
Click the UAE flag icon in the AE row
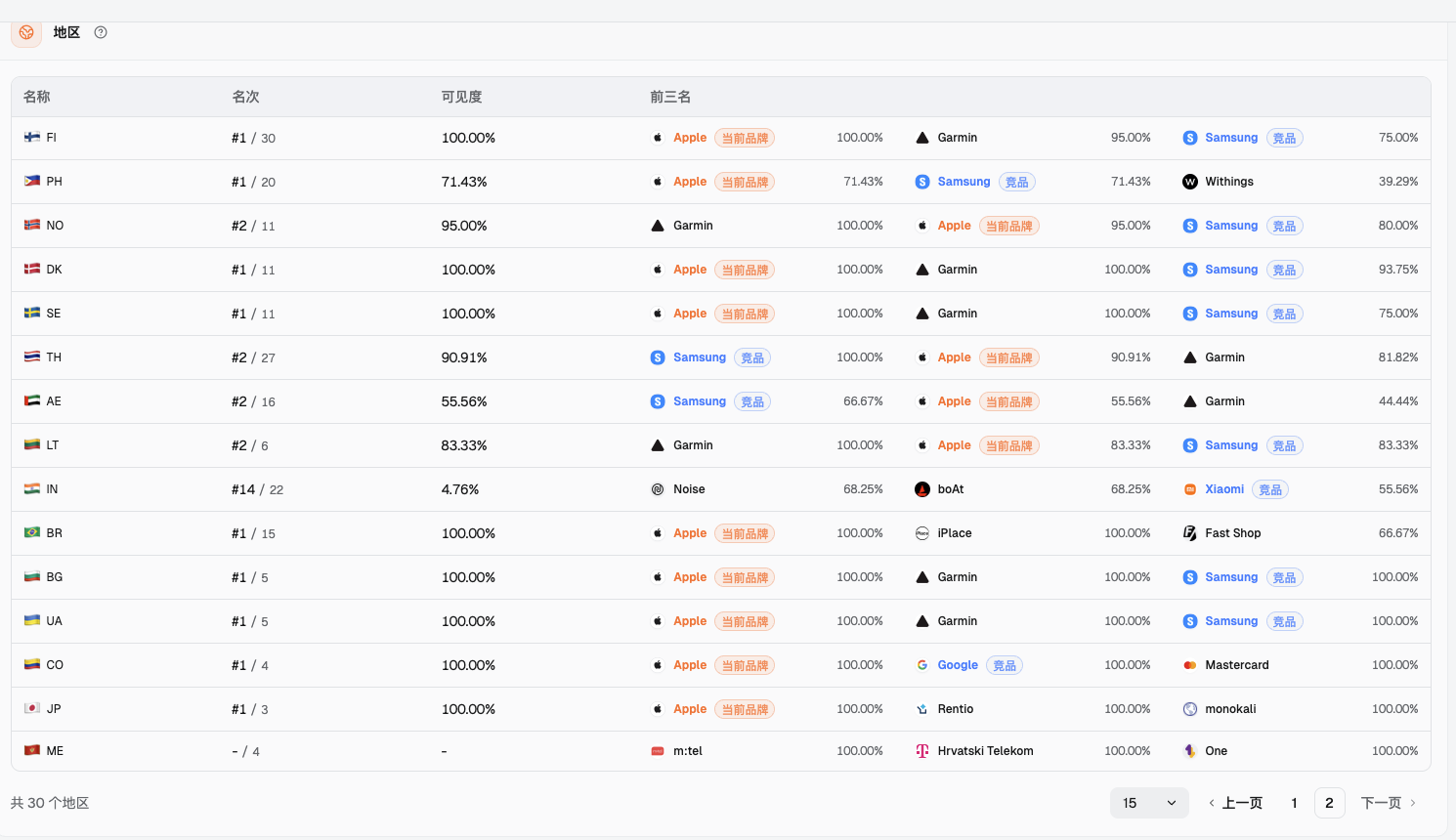pyautogui.click(x=32, y=401)
